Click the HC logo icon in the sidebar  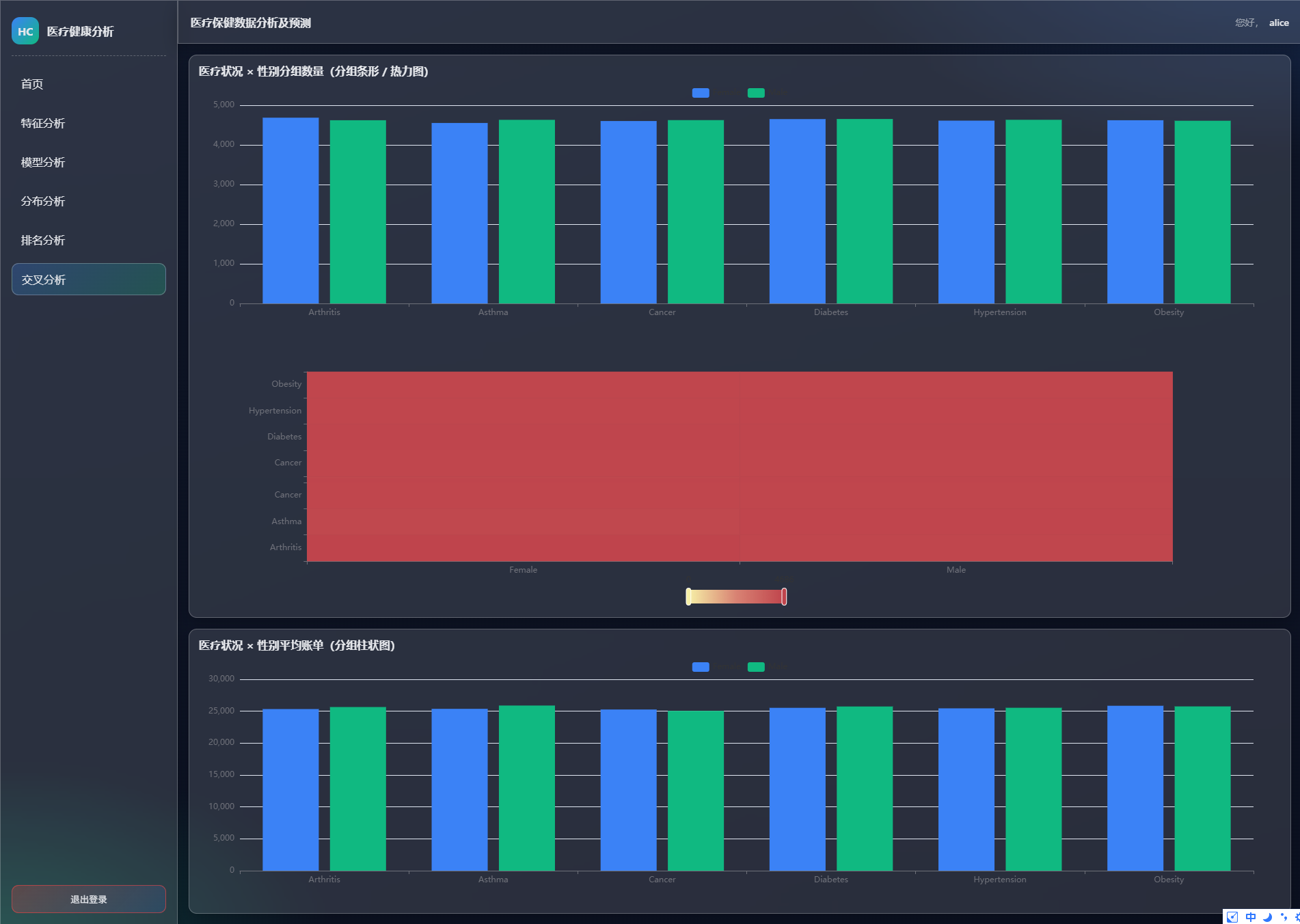coord(25,31)
